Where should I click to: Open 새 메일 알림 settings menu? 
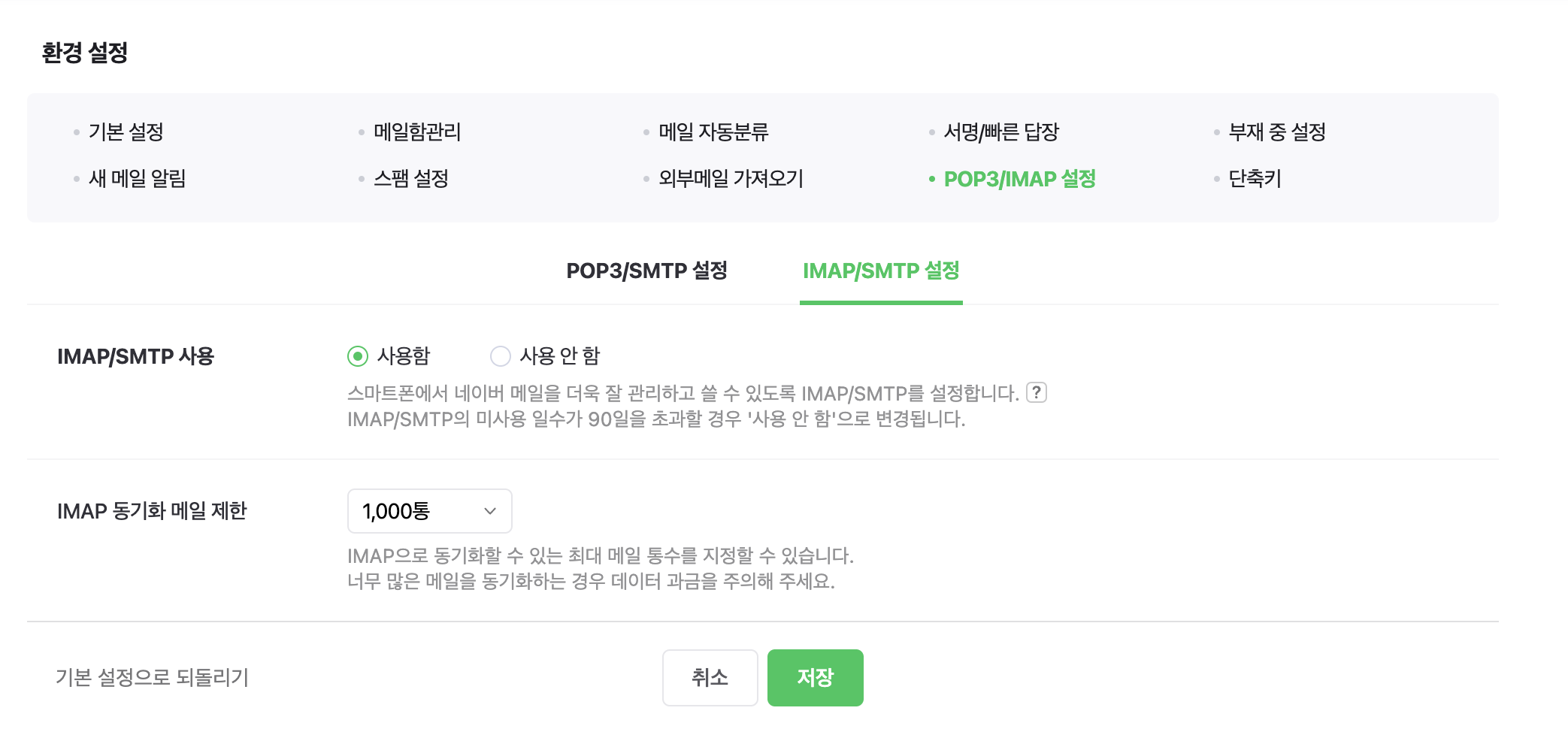137,179
